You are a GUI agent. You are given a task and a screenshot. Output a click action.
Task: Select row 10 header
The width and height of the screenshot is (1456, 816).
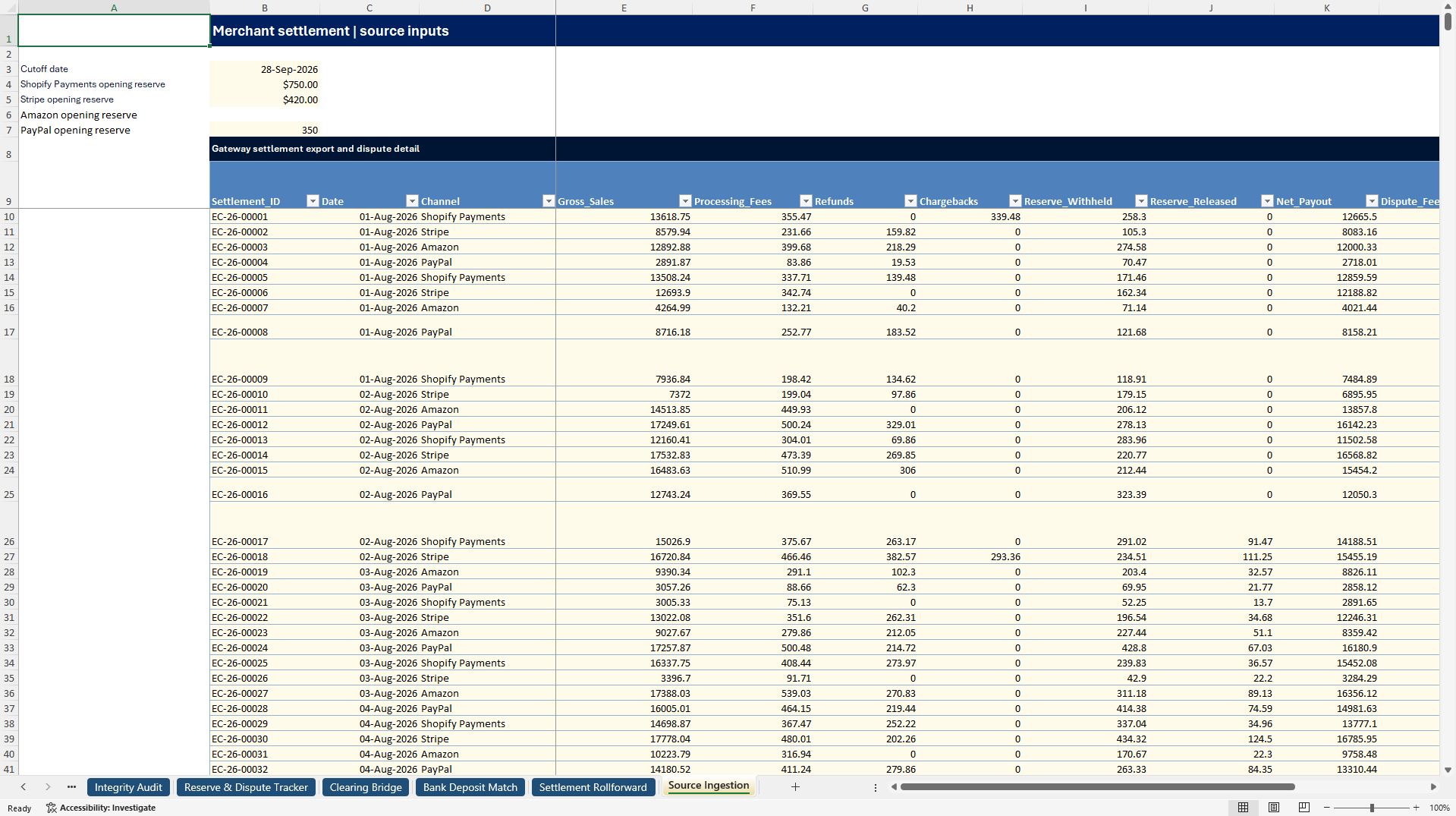point(9,216)
